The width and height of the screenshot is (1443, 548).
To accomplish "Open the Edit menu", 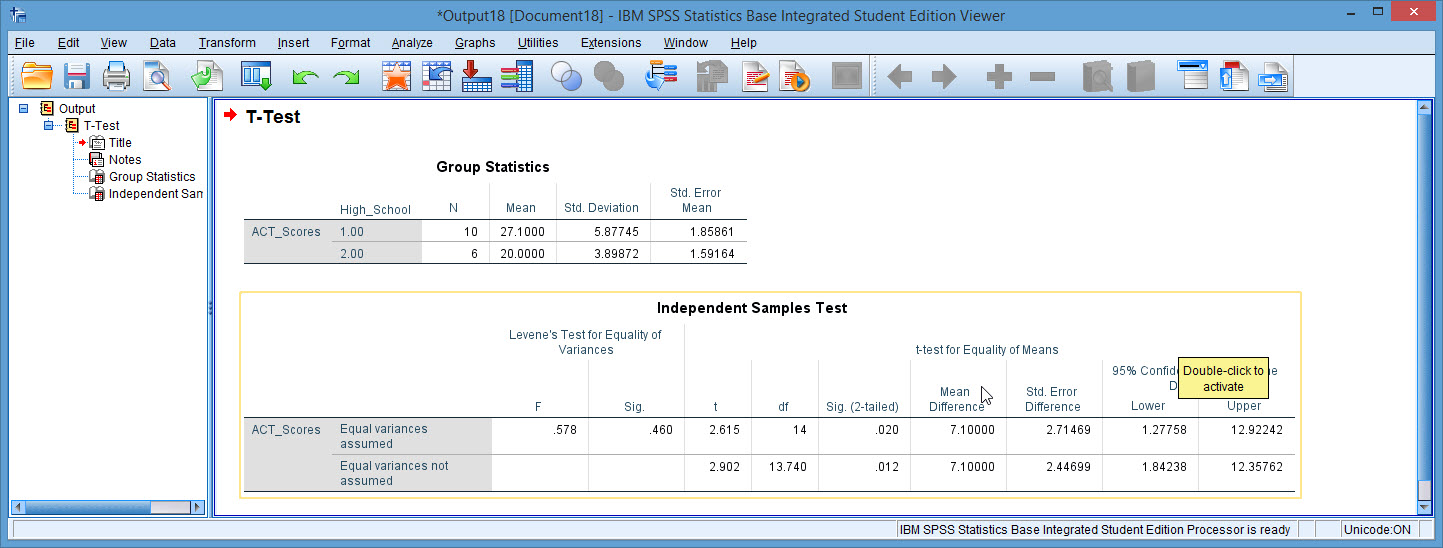I will point(68,43).
